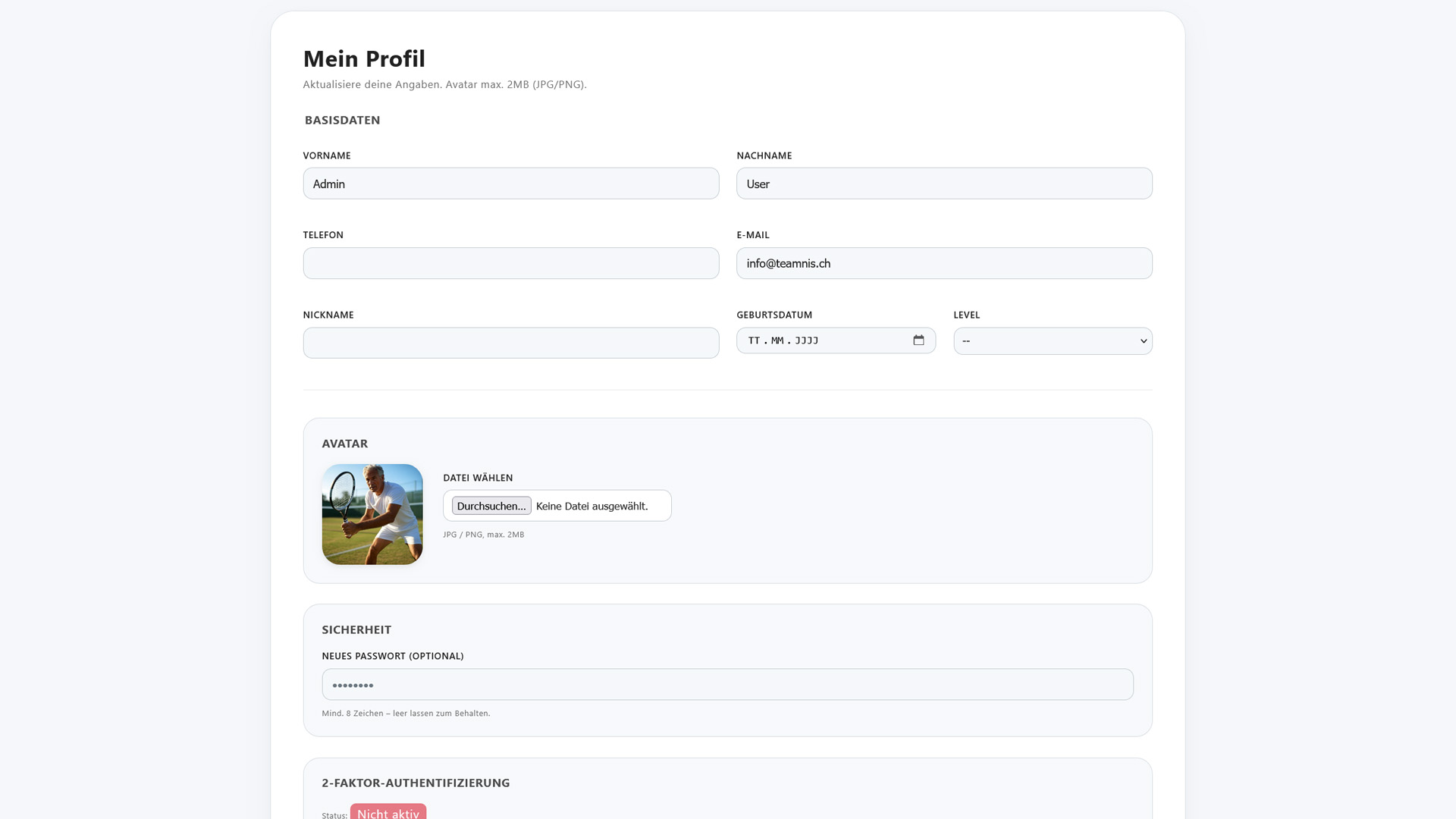Click the tennis player avatar image
Viewport: 1456px width, 819px height.
372,514
